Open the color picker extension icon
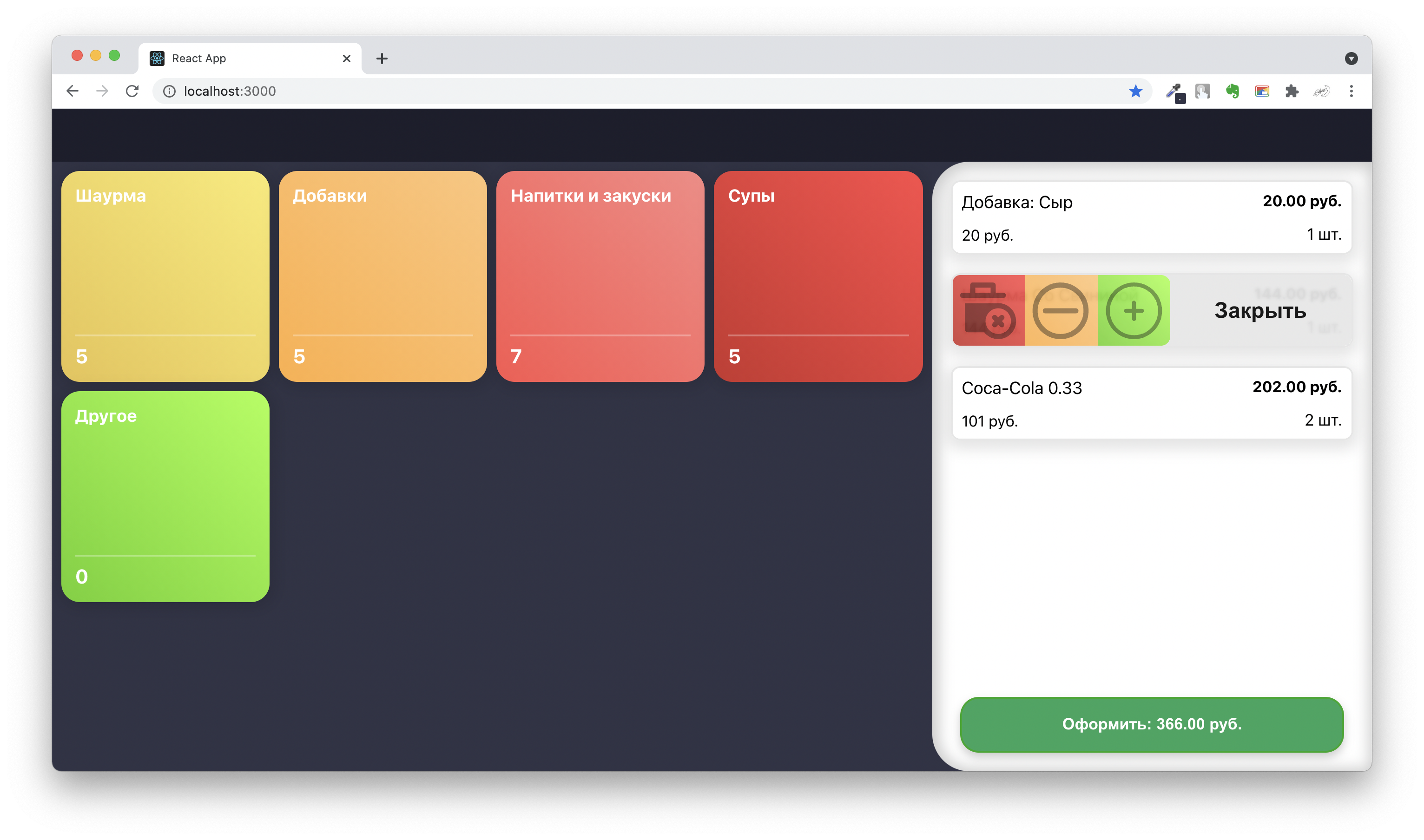Screen dimensions: 1424x840 [x=1175, y=92]
